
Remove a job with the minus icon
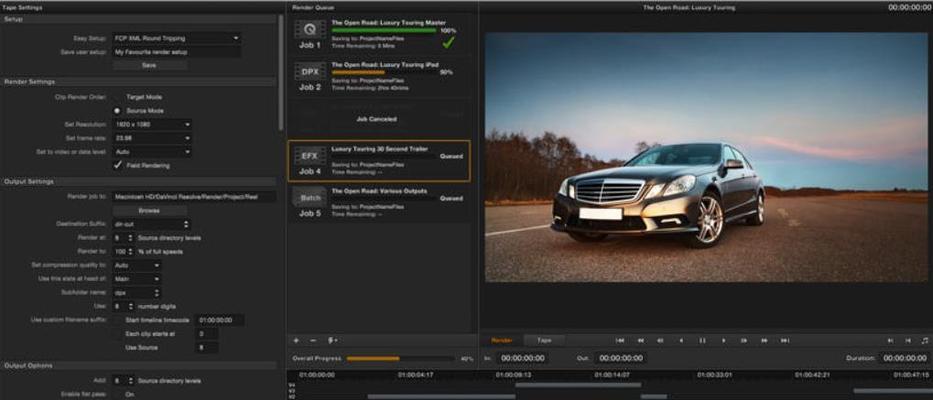314,340
